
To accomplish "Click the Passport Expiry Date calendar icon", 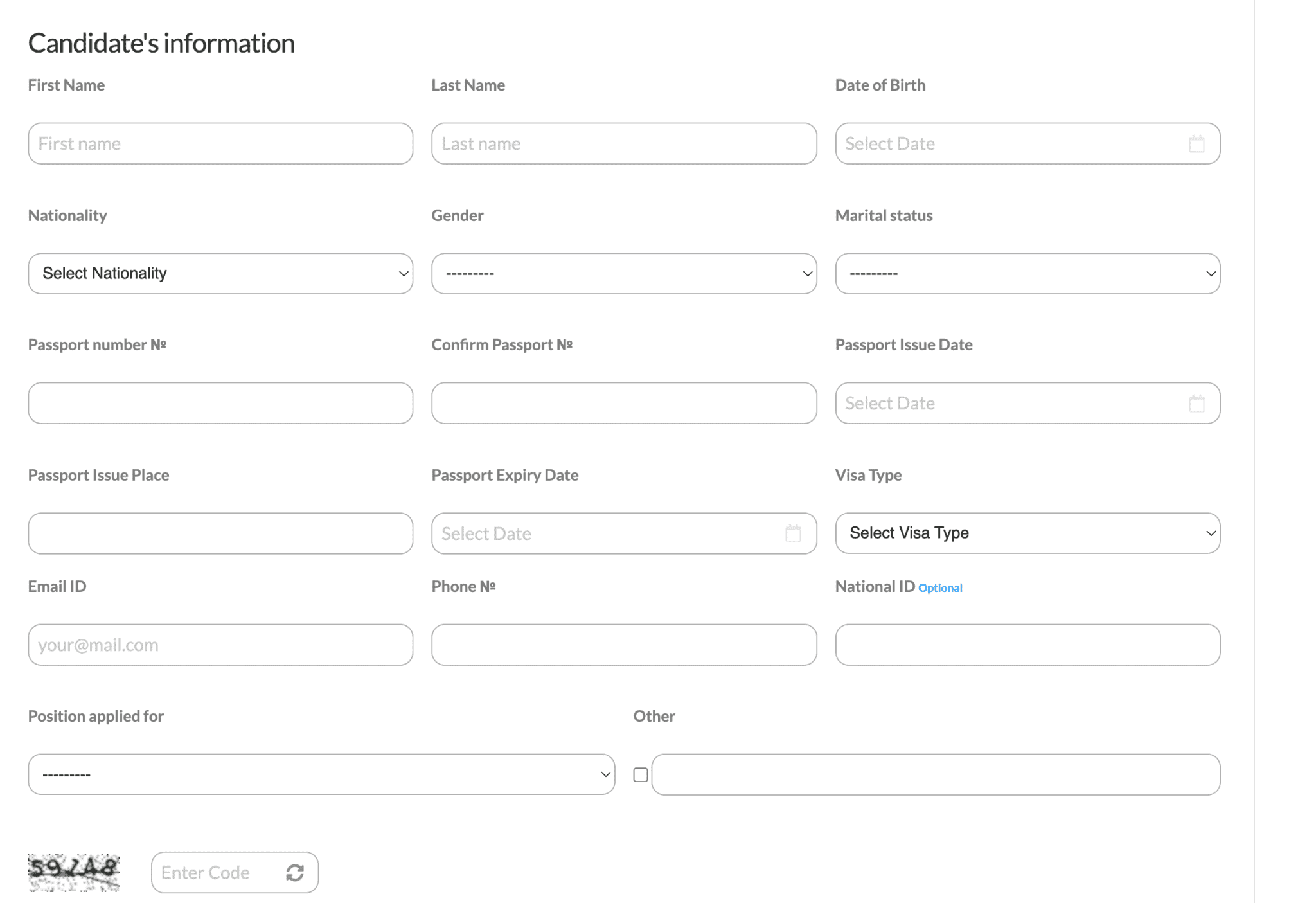I will (793, 533).
